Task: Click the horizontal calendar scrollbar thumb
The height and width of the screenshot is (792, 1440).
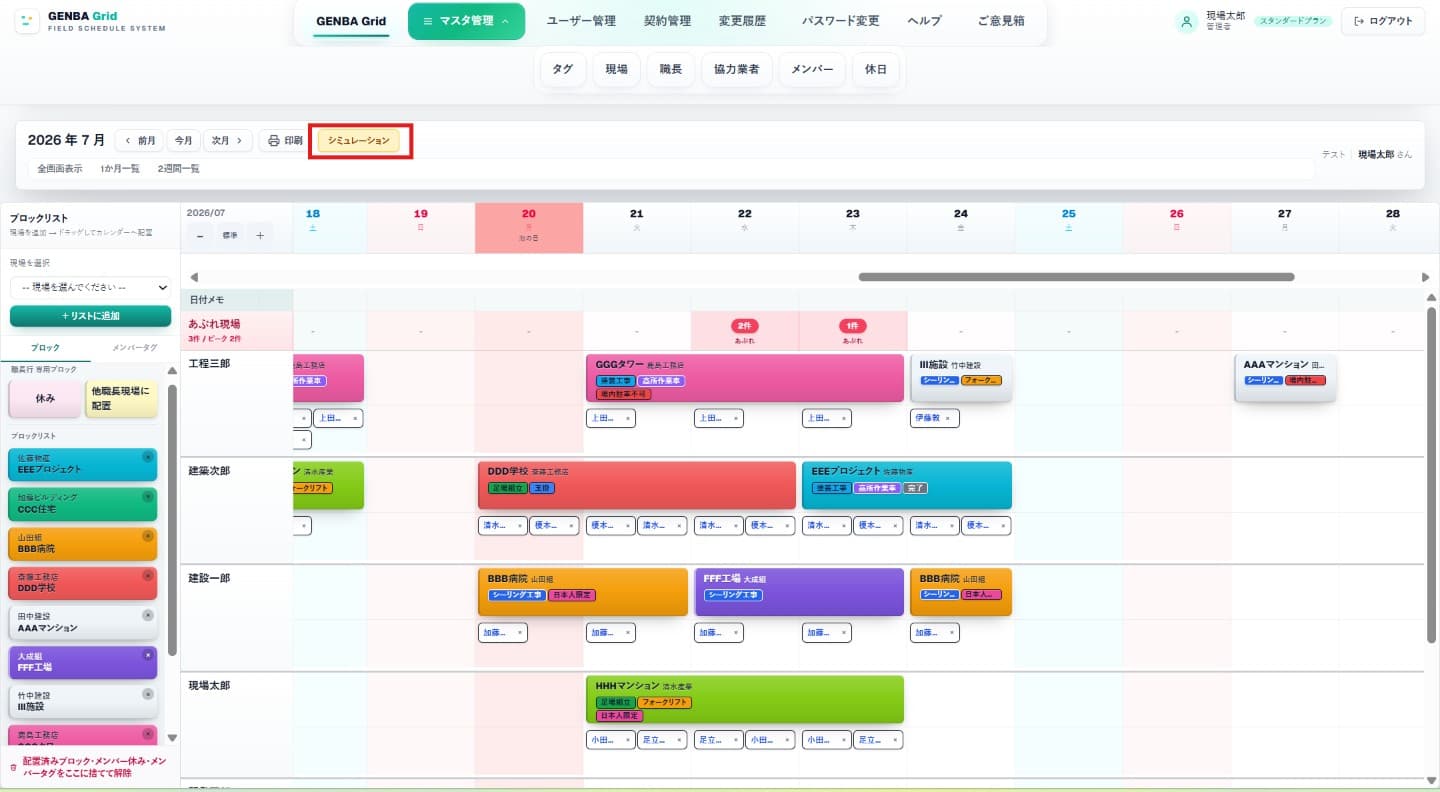Action: pos(1076,277)
